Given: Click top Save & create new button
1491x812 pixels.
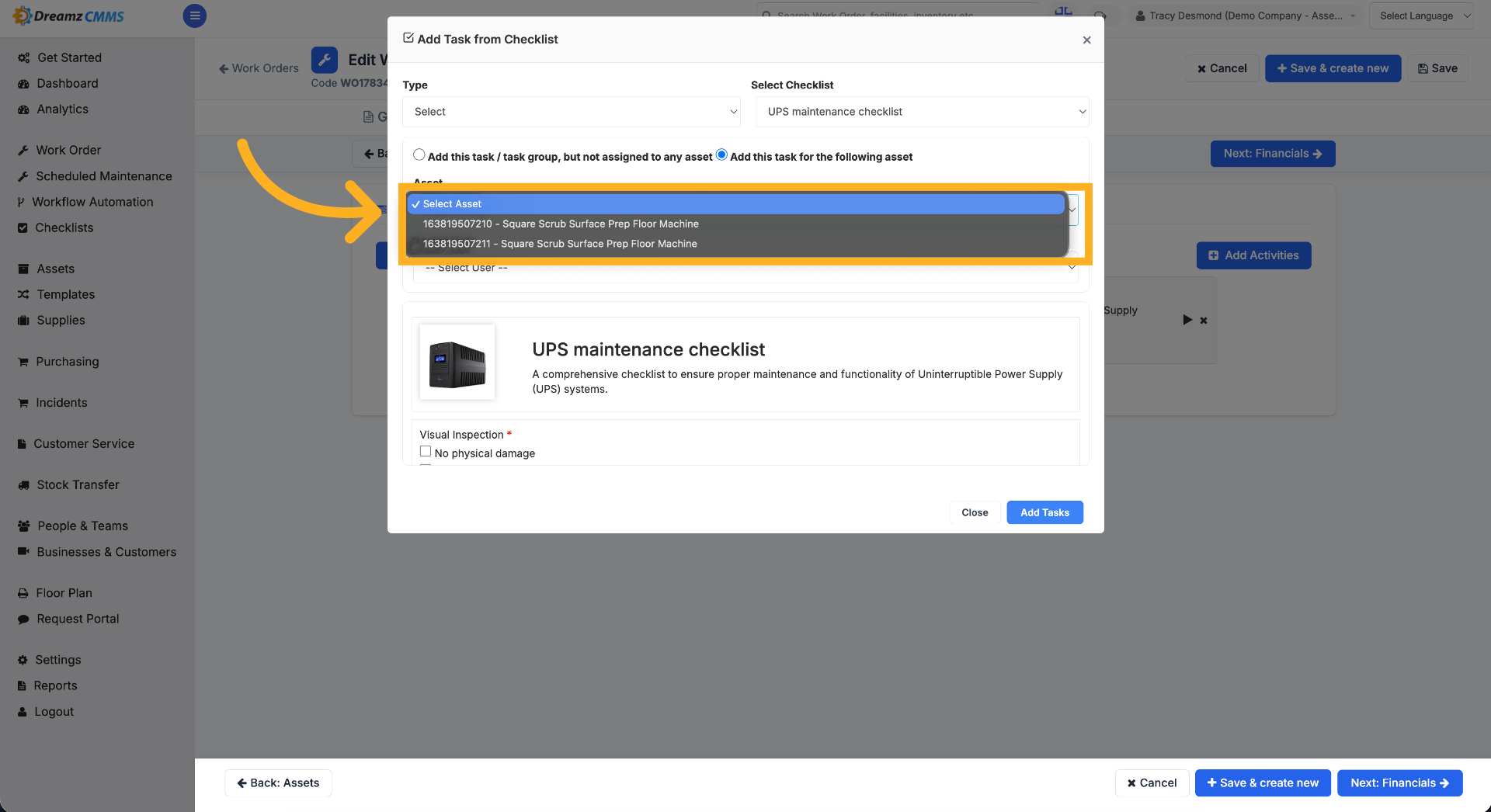Looking at the screenshot, I should pyautogui.click(x=1333, y=68).
